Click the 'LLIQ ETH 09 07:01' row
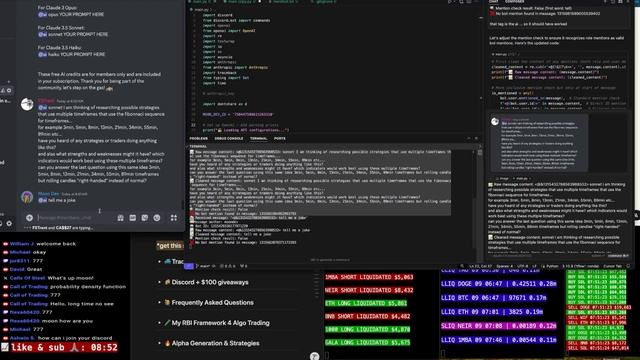Viewport: 640px width, 360px height. (x=492, y=312)
